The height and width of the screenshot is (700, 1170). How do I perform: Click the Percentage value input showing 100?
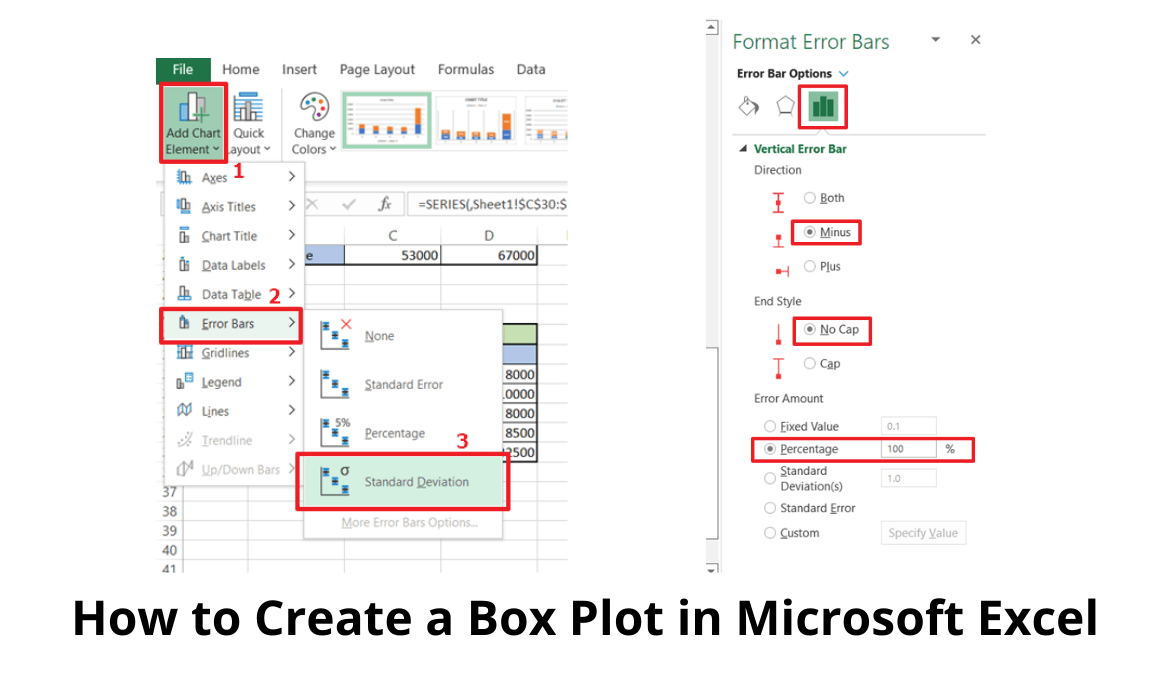click(x=907, y=448)
